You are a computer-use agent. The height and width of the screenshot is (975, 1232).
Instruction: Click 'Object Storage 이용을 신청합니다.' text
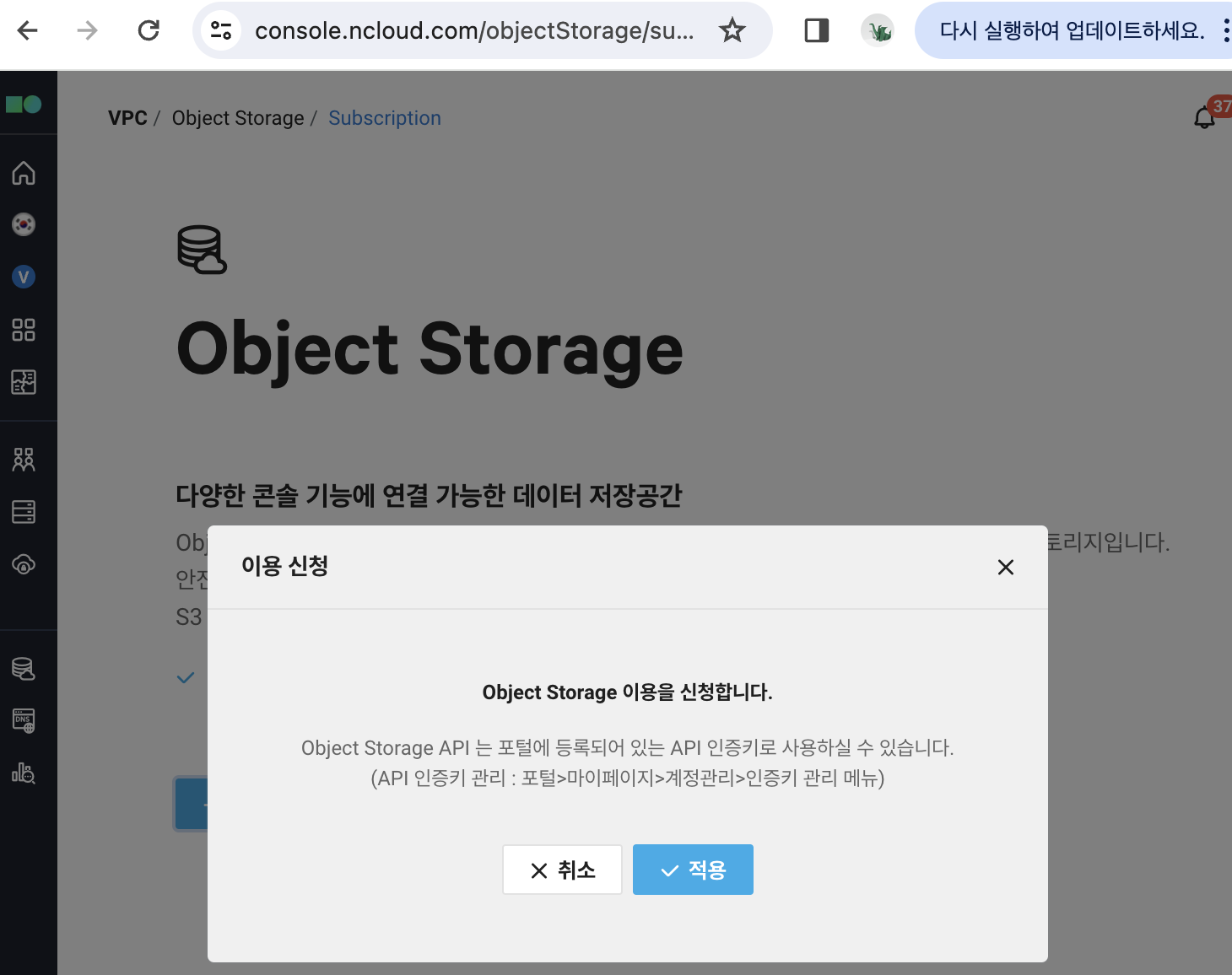click(627, 692)
